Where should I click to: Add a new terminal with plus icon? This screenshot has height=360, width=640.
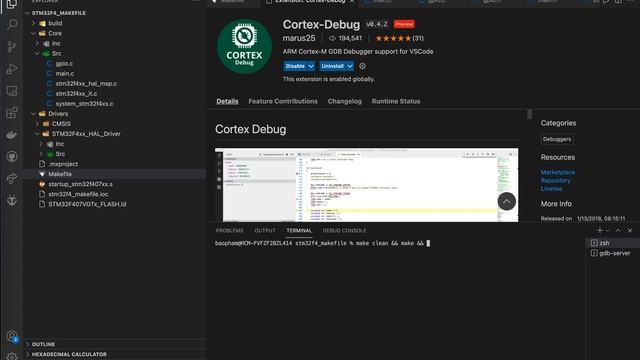599,231
